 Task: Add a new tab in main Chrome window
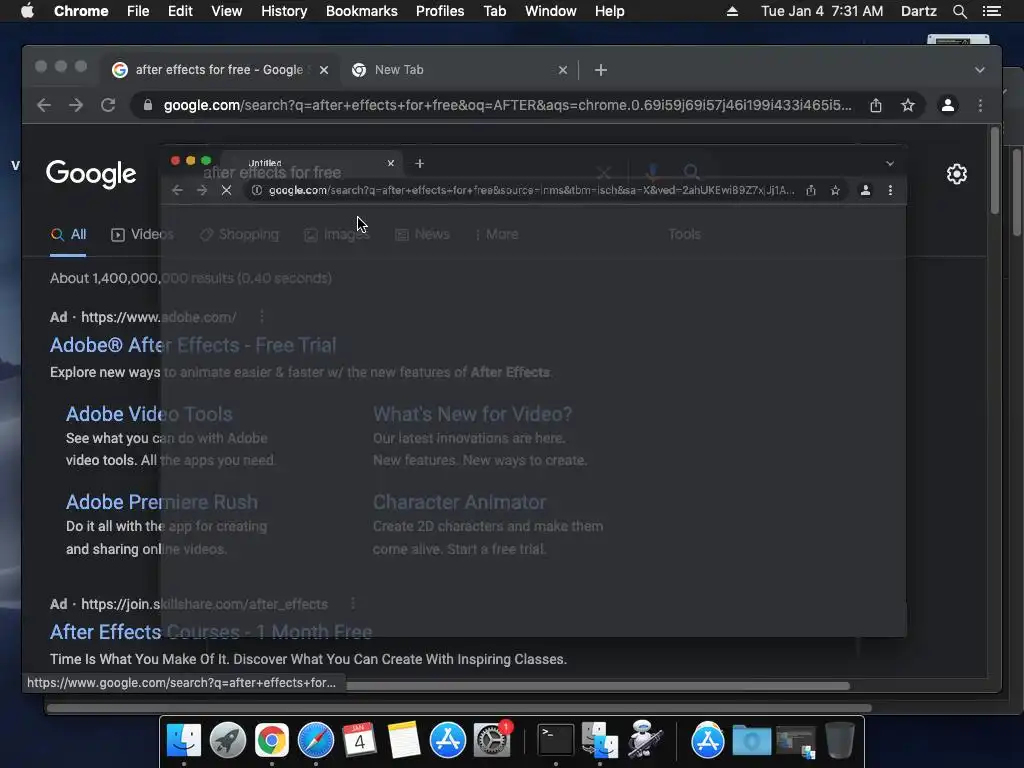pos(601,70)
